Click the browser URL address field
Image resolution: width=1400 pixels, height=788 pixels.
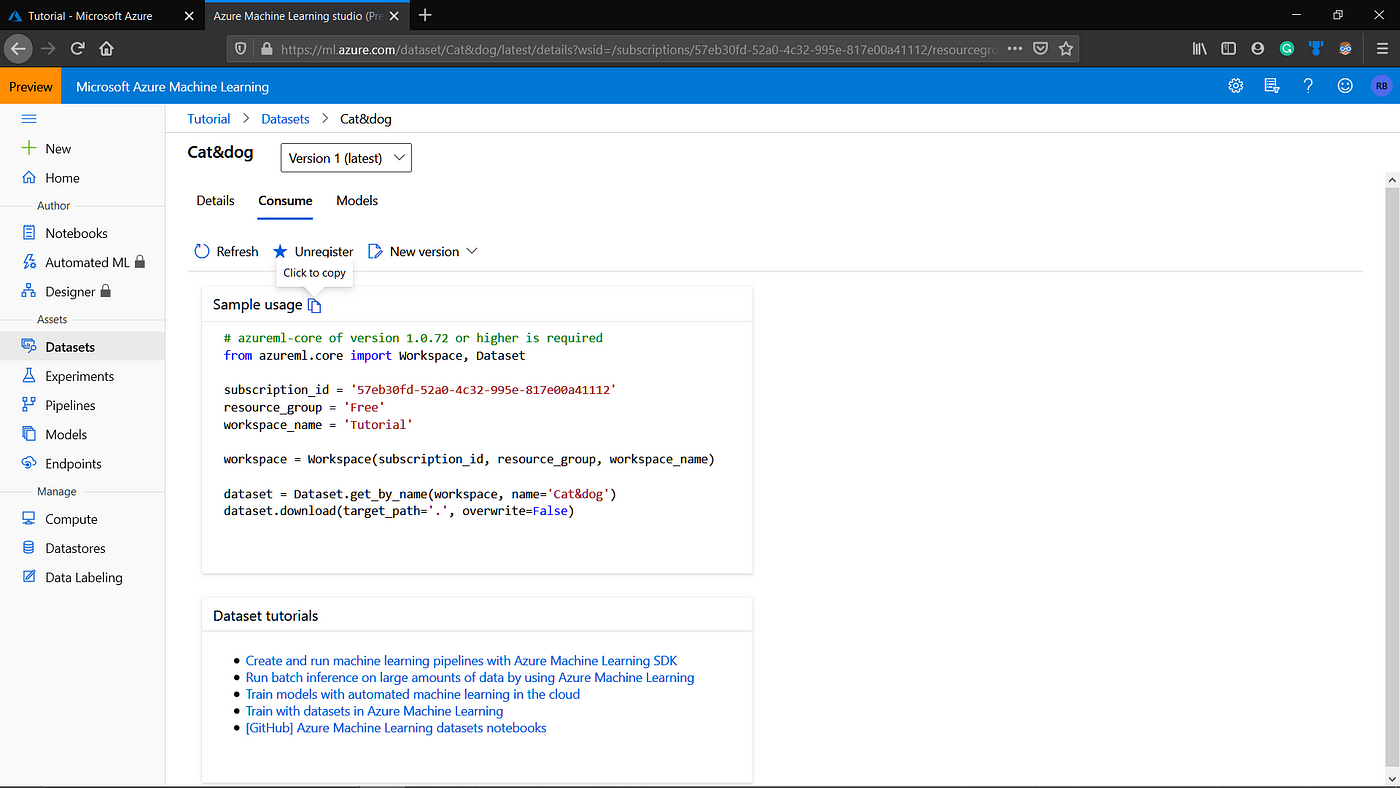click(x=640, y=48)
